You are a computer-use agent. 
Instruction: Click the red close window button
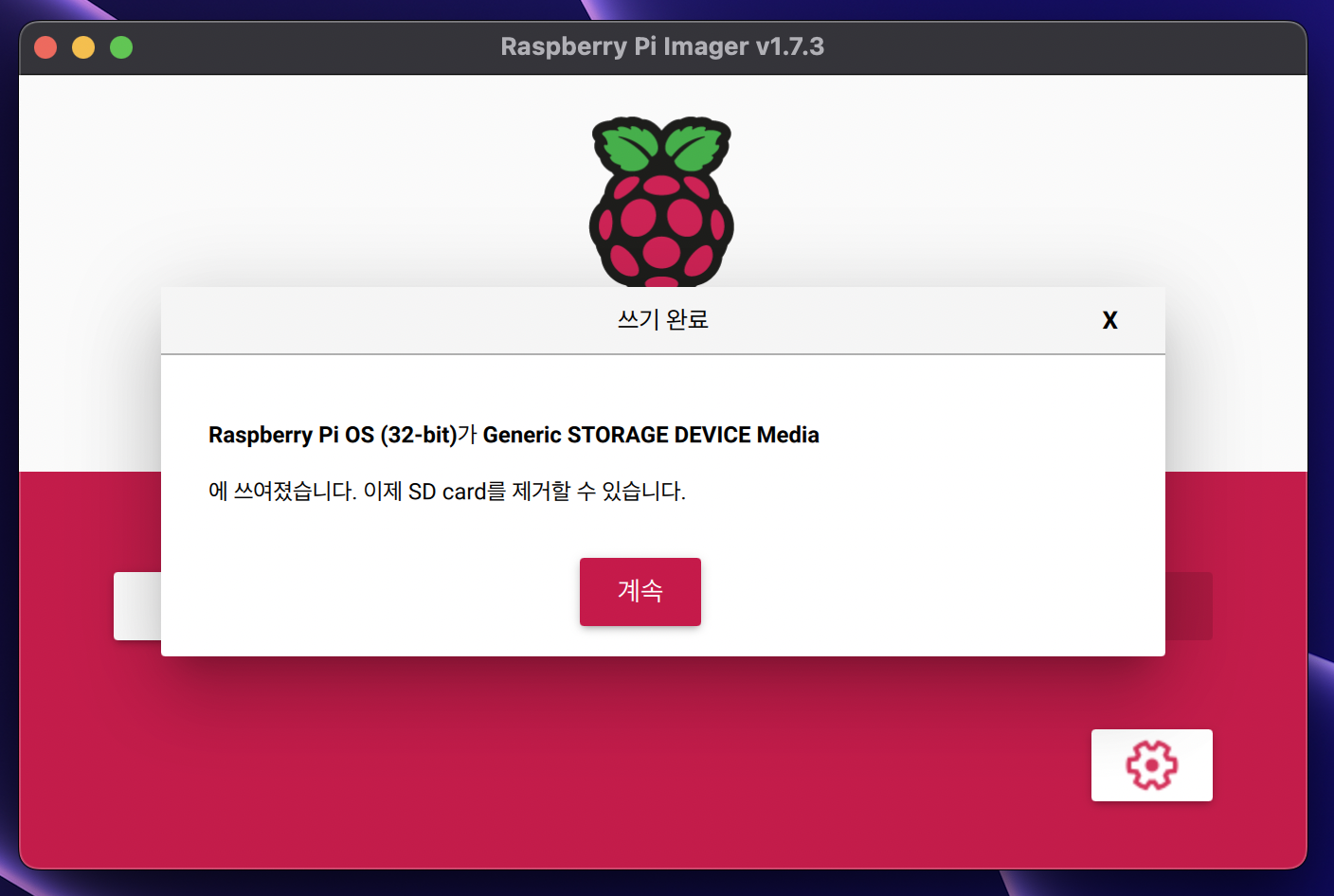click(45, 47)
